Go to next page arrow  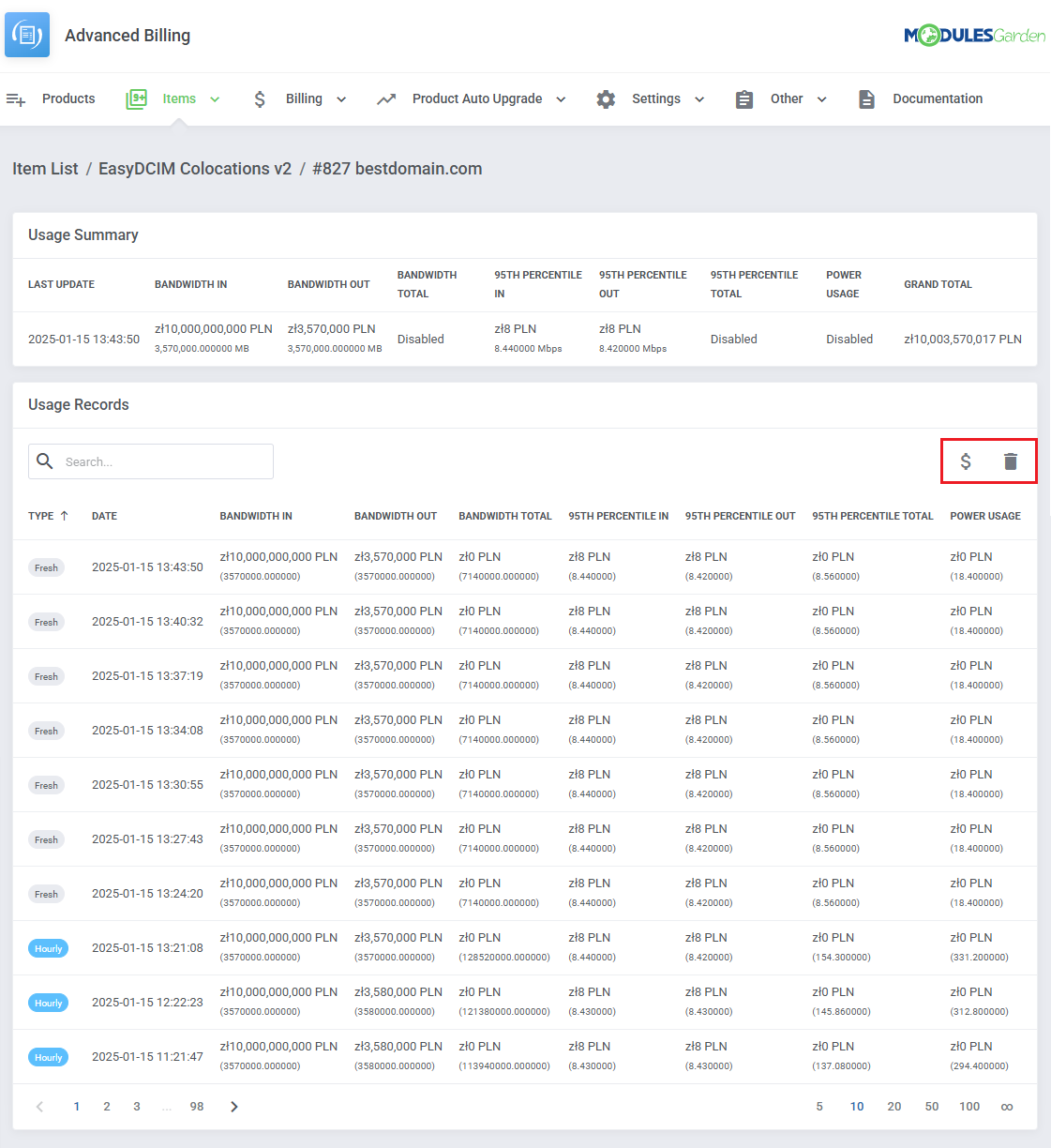[234, 1107]
